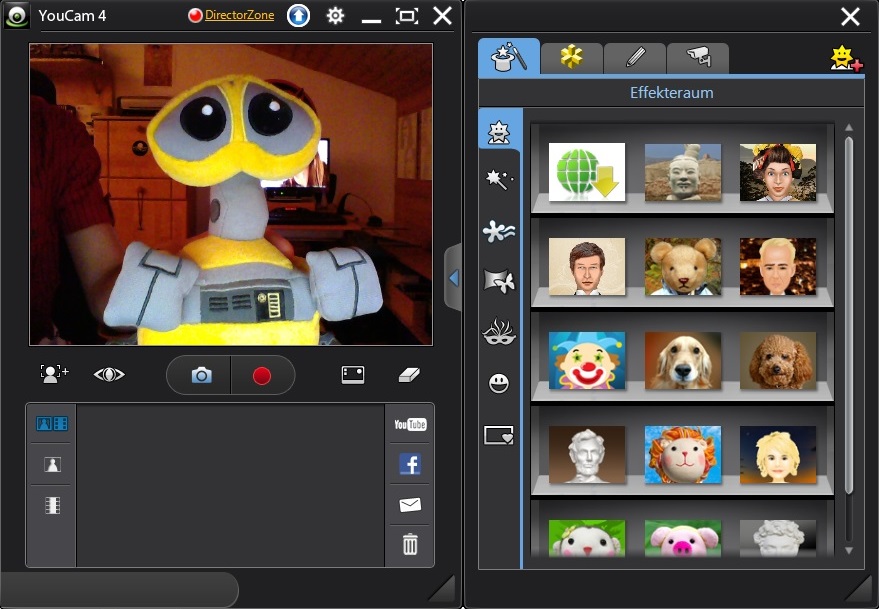
Task: Open the surveillance camera tab
Action: point(698,58)
